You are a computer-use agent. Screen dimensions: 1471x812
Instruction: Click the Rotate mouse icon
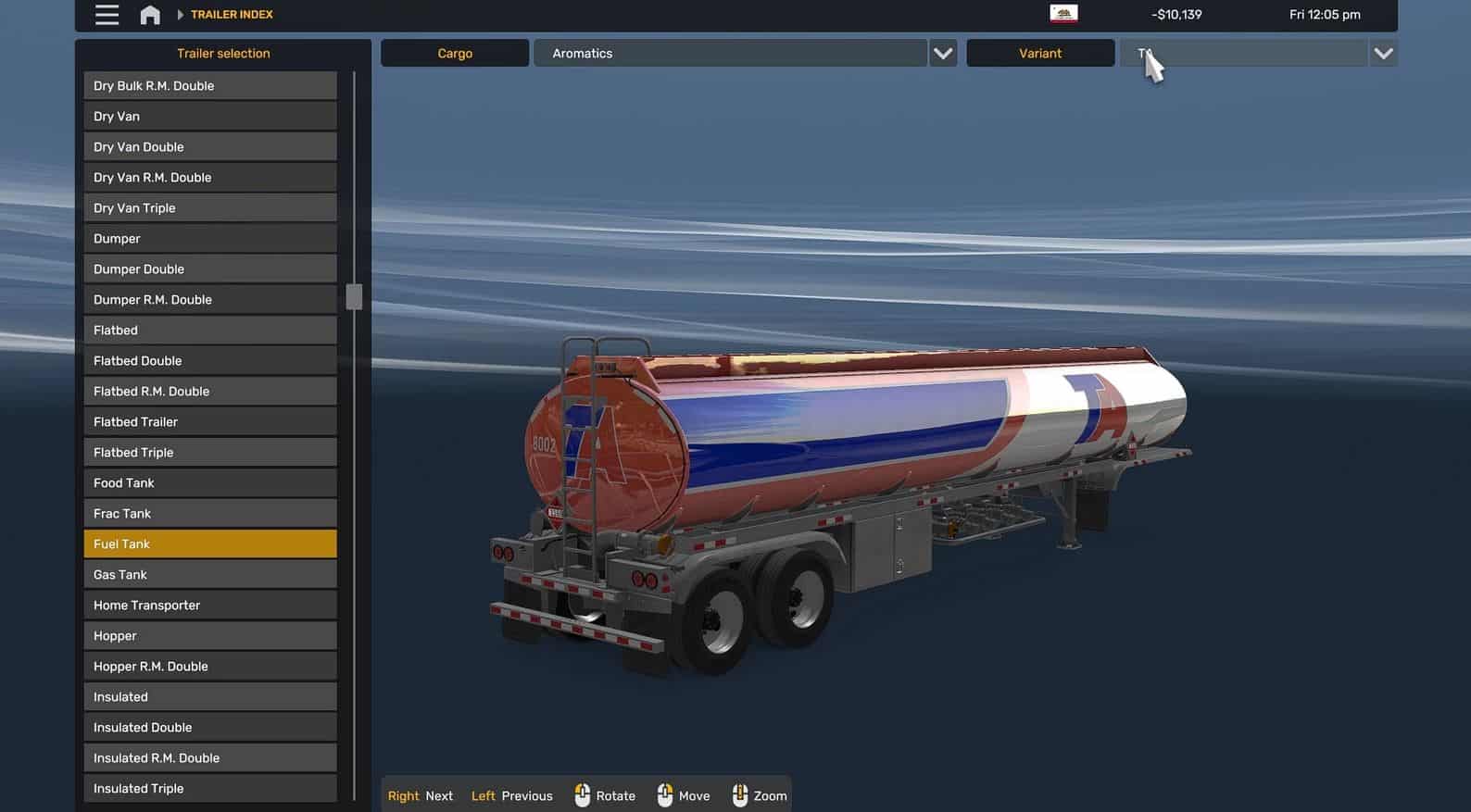(582, 795)
